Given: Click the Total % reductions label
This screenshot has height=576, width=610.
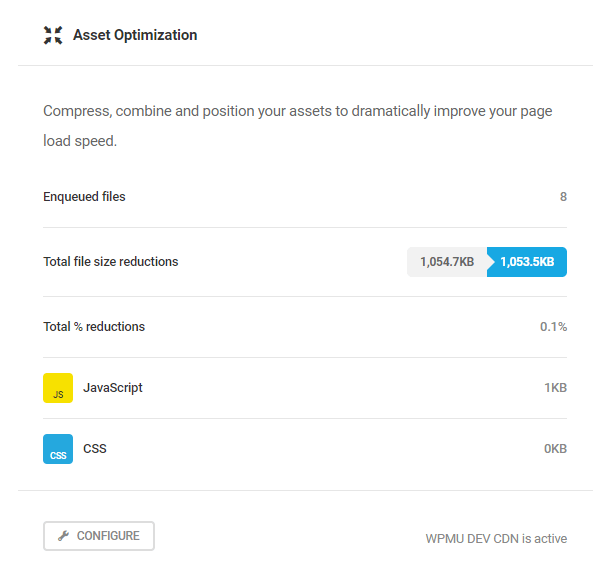Looking at the screenshot, I should click(94, 326).
